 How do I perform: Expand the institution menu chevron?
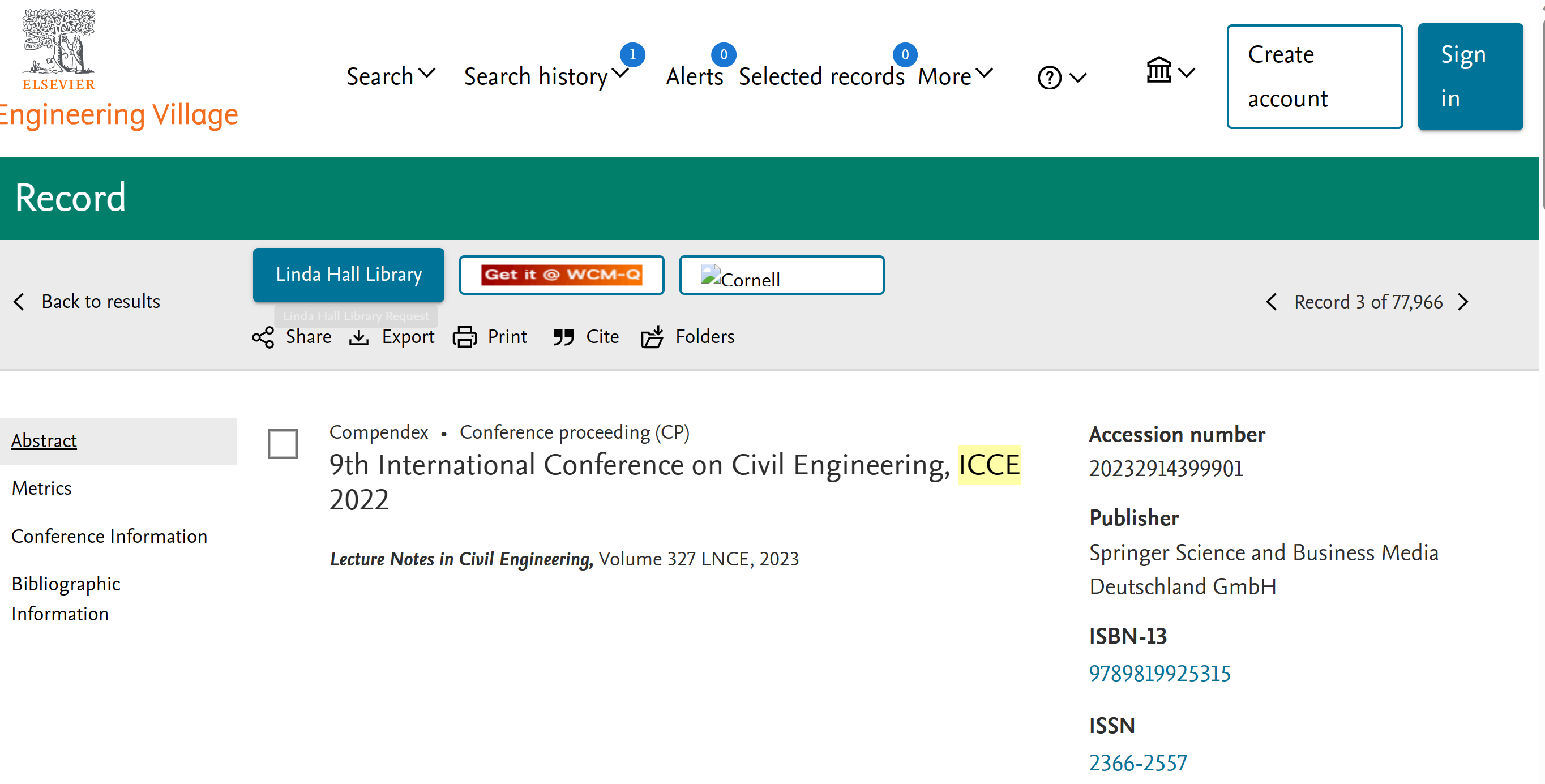[1186, 73]
